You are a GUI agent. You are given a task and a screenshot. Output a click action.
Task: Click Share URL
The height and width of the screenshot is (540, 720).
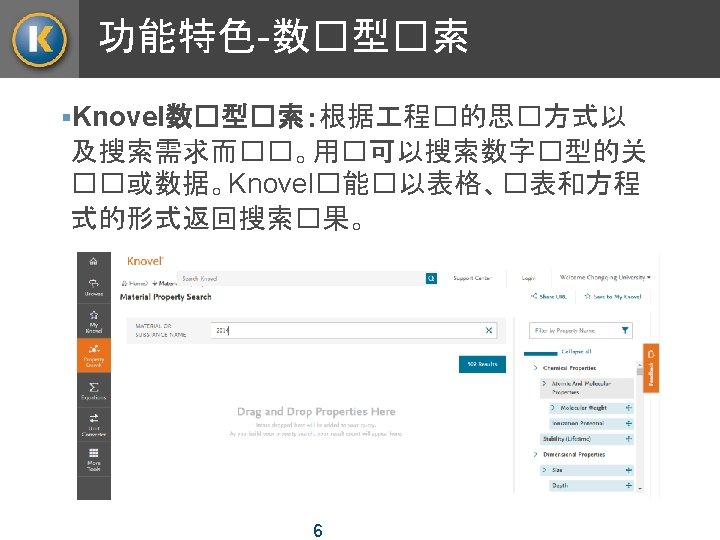549,297
